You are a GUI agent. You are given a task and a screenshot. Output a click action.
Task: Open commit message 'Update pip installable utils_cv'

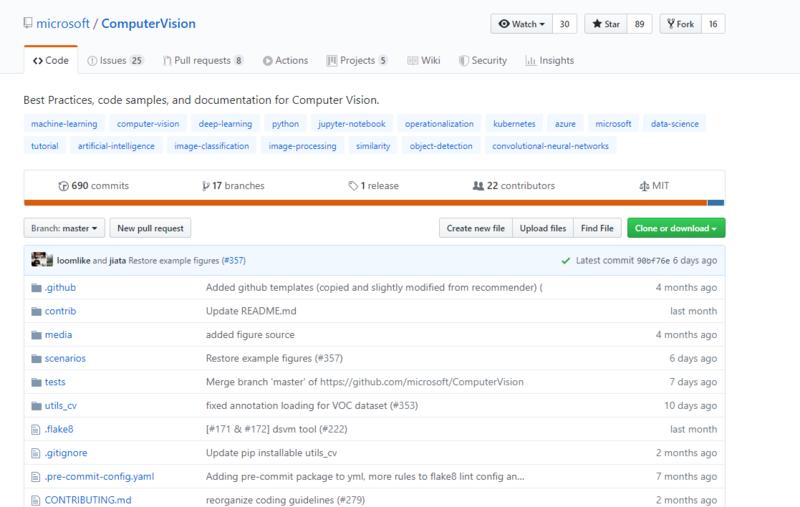click(271, 453)
